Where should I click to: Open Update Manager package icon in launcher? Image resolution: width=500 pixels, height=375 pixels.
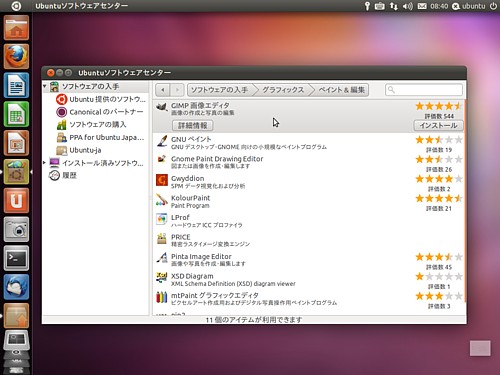[x=16, y=316]
